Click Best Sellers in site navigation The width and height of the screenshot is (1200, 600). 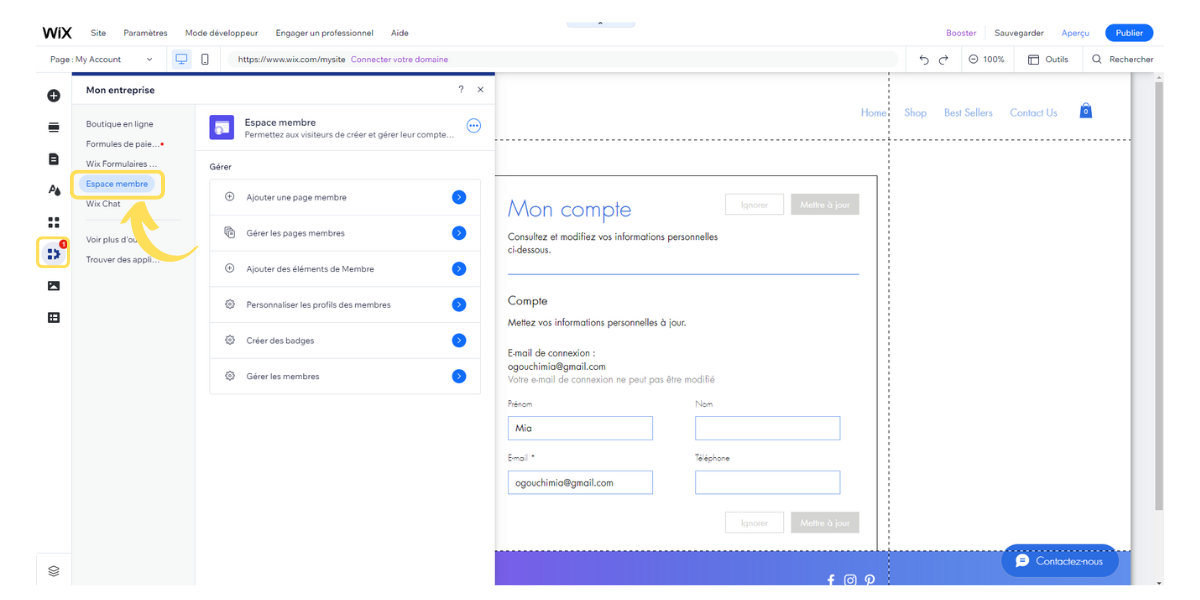968,113
